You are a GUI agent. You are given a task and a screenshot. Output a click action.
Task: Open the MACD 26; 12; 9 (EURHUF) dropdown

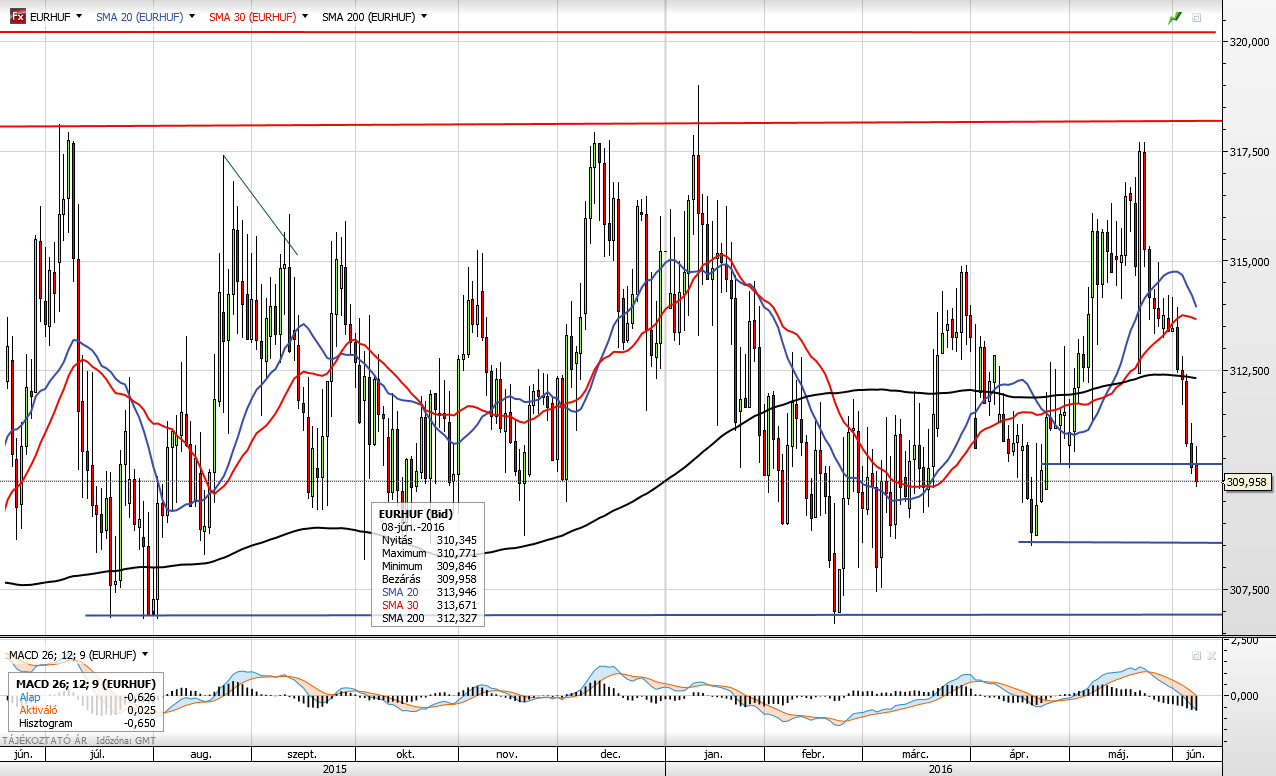click(x=145, y=654)
